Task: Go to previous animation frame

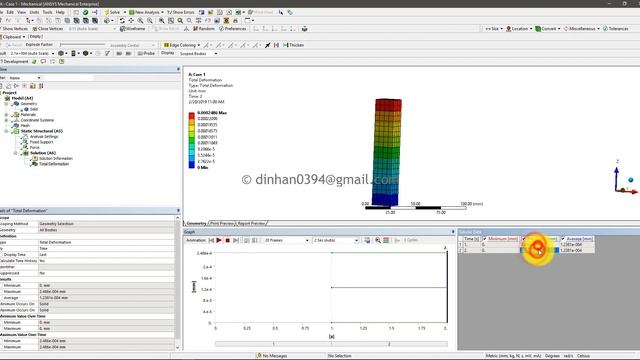Action: click(x=211, y=240)
